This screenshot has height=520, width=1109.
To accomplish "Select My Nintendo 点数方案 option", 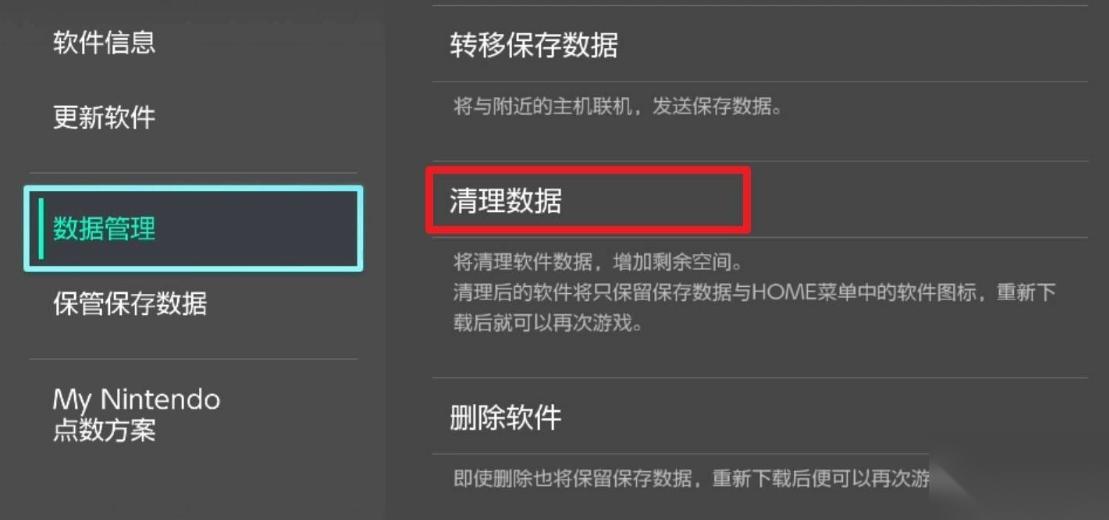I will click(136, 415).
